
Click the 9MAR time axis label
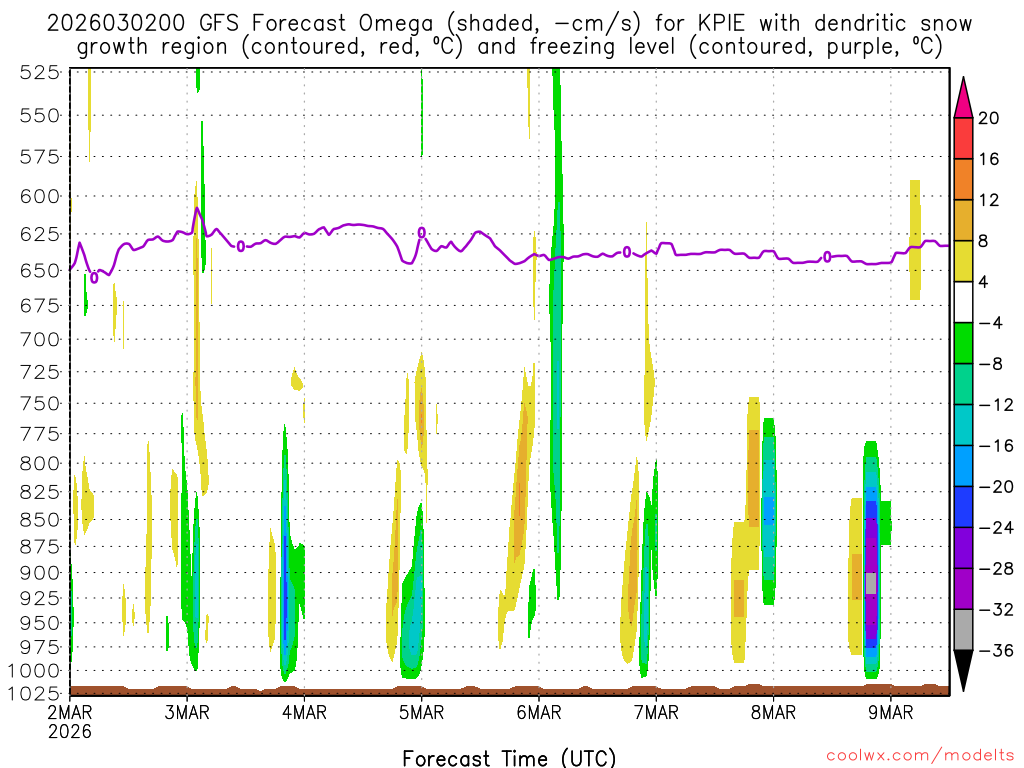click(890, 712)
